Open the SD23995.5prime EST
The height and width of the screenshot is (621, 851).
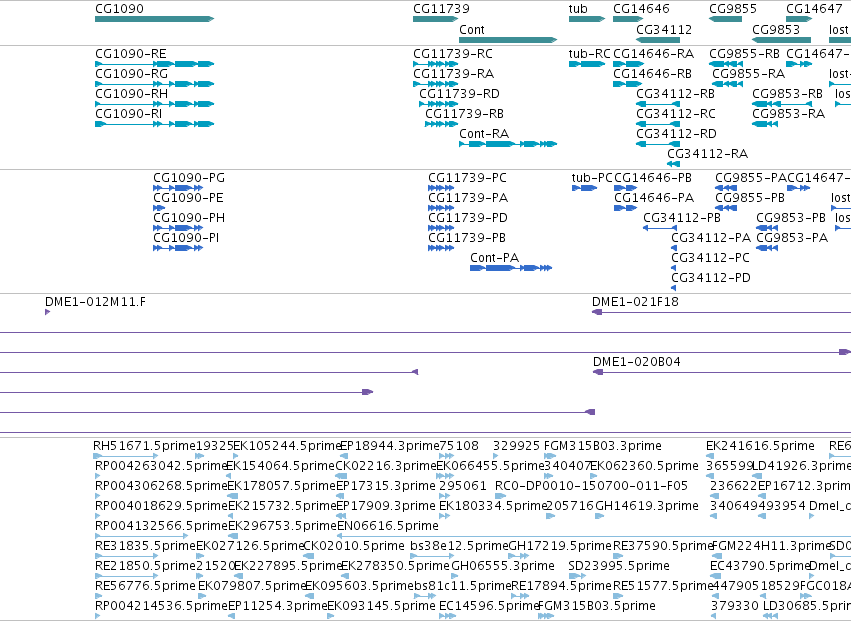[577, 576]
